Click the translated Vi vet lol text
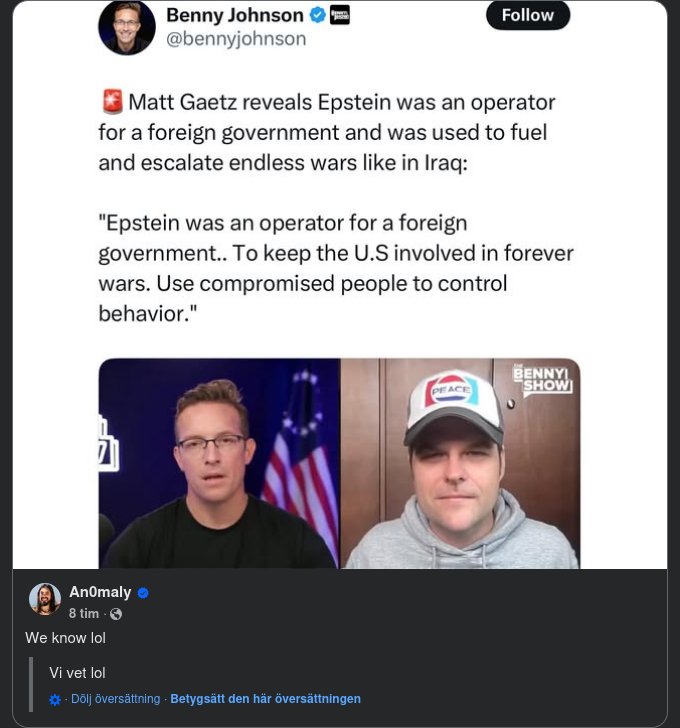 pyautogui.click(x=77, y=673)
